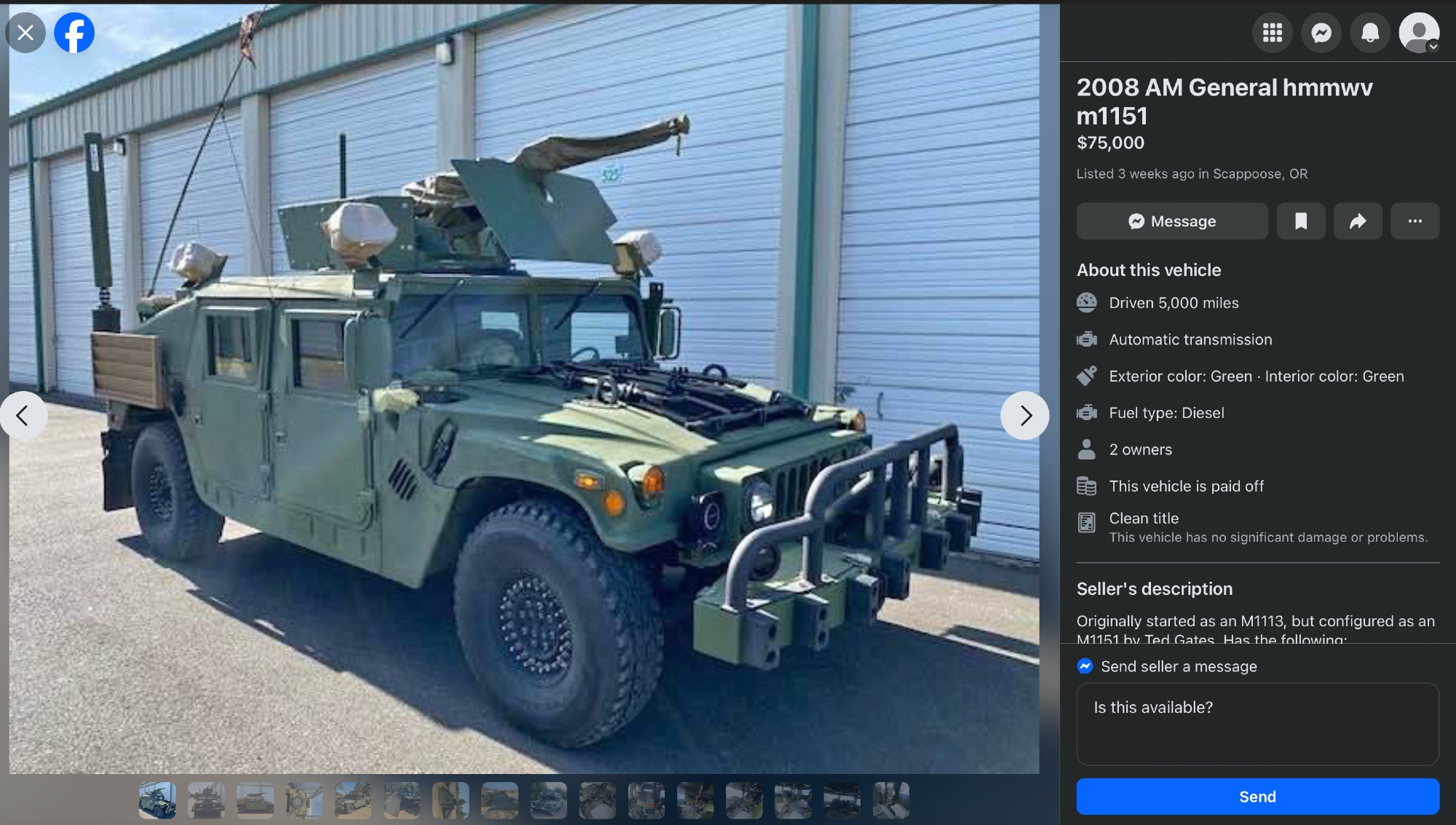
Task: Open the fourth thumbnail in the strip
Action: pos(304,800)
